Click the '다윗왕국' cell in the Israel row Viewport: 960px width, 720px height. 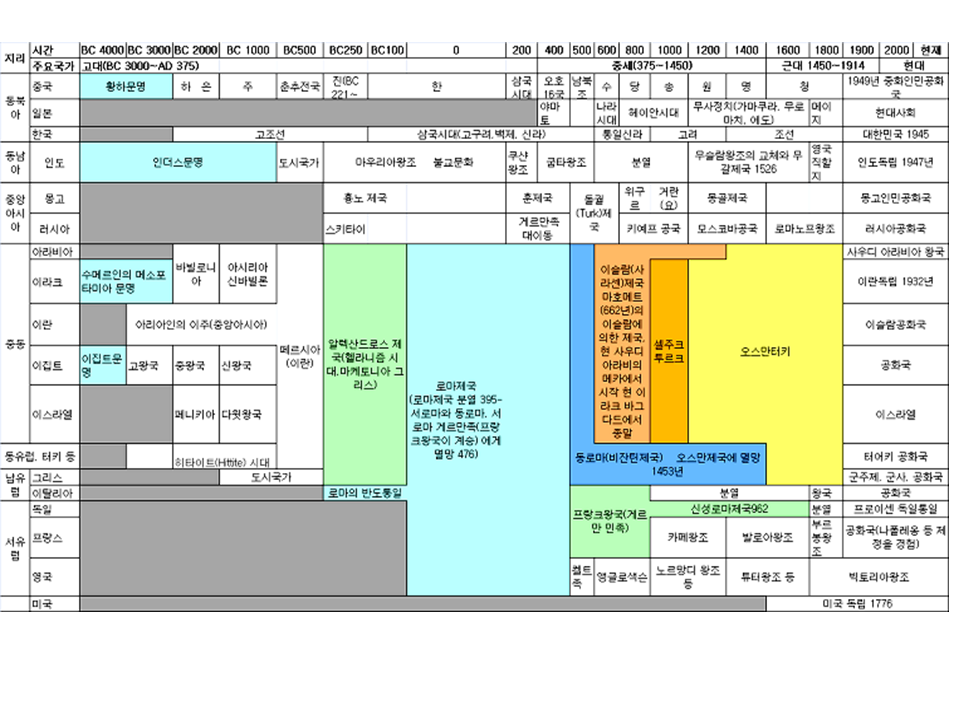point(247,414)
